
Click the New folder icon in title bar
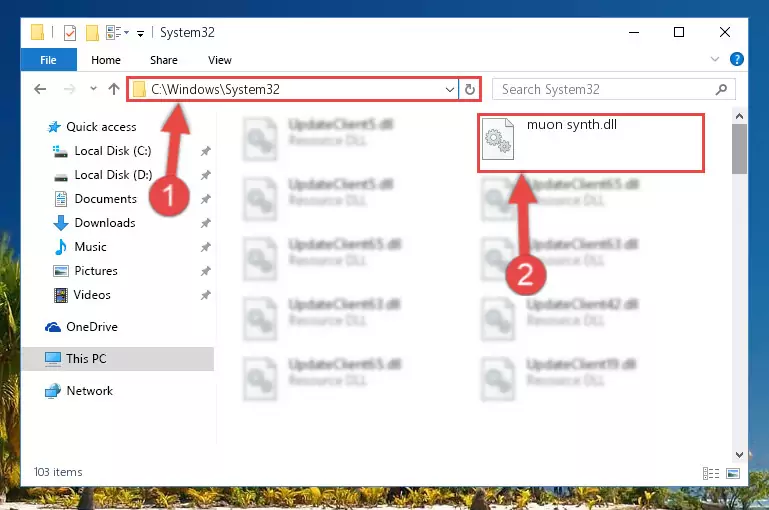pos(92,33)
